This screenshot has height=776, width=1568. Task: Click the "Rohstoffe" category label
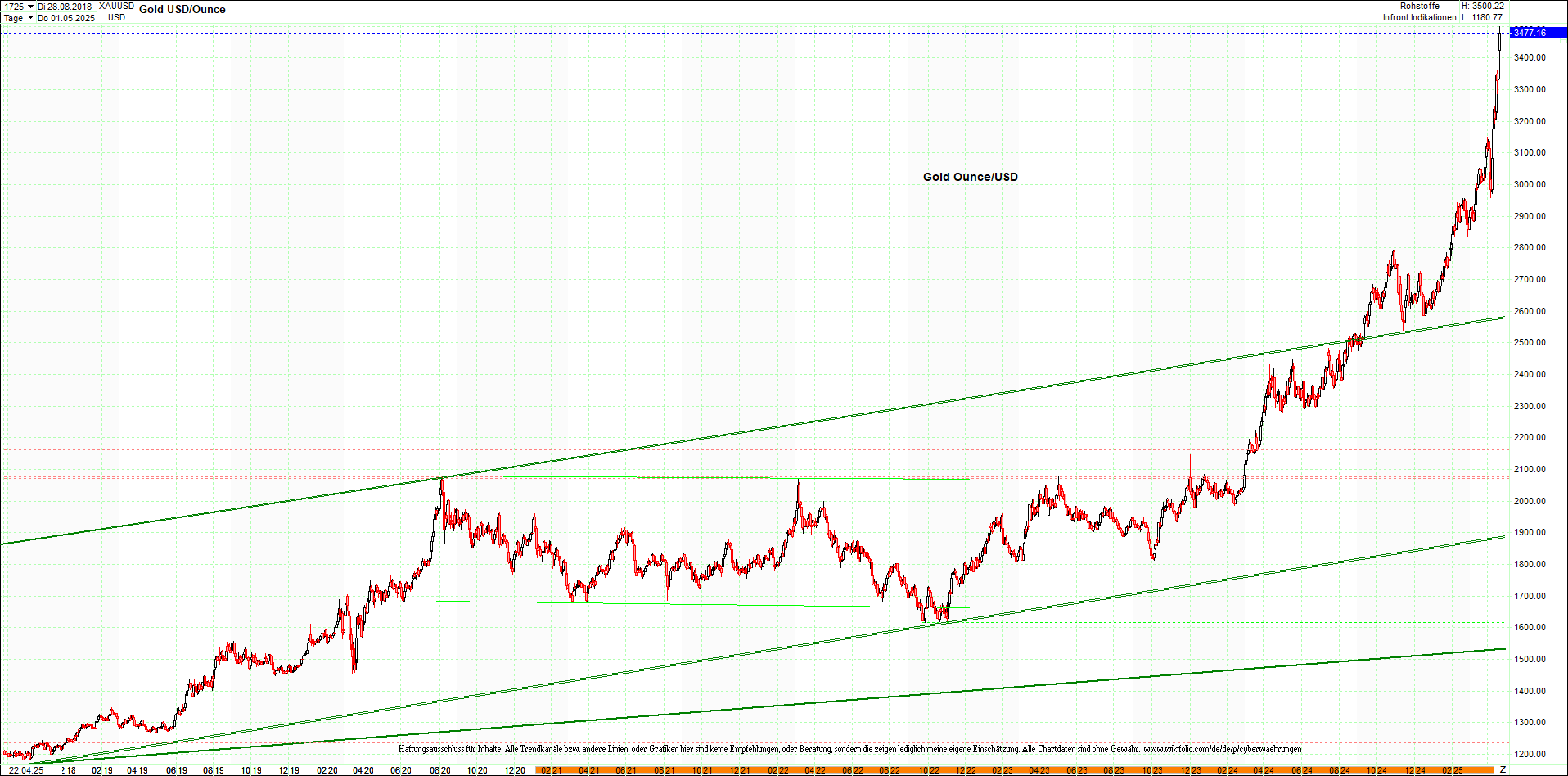[x=1418, y=5]
